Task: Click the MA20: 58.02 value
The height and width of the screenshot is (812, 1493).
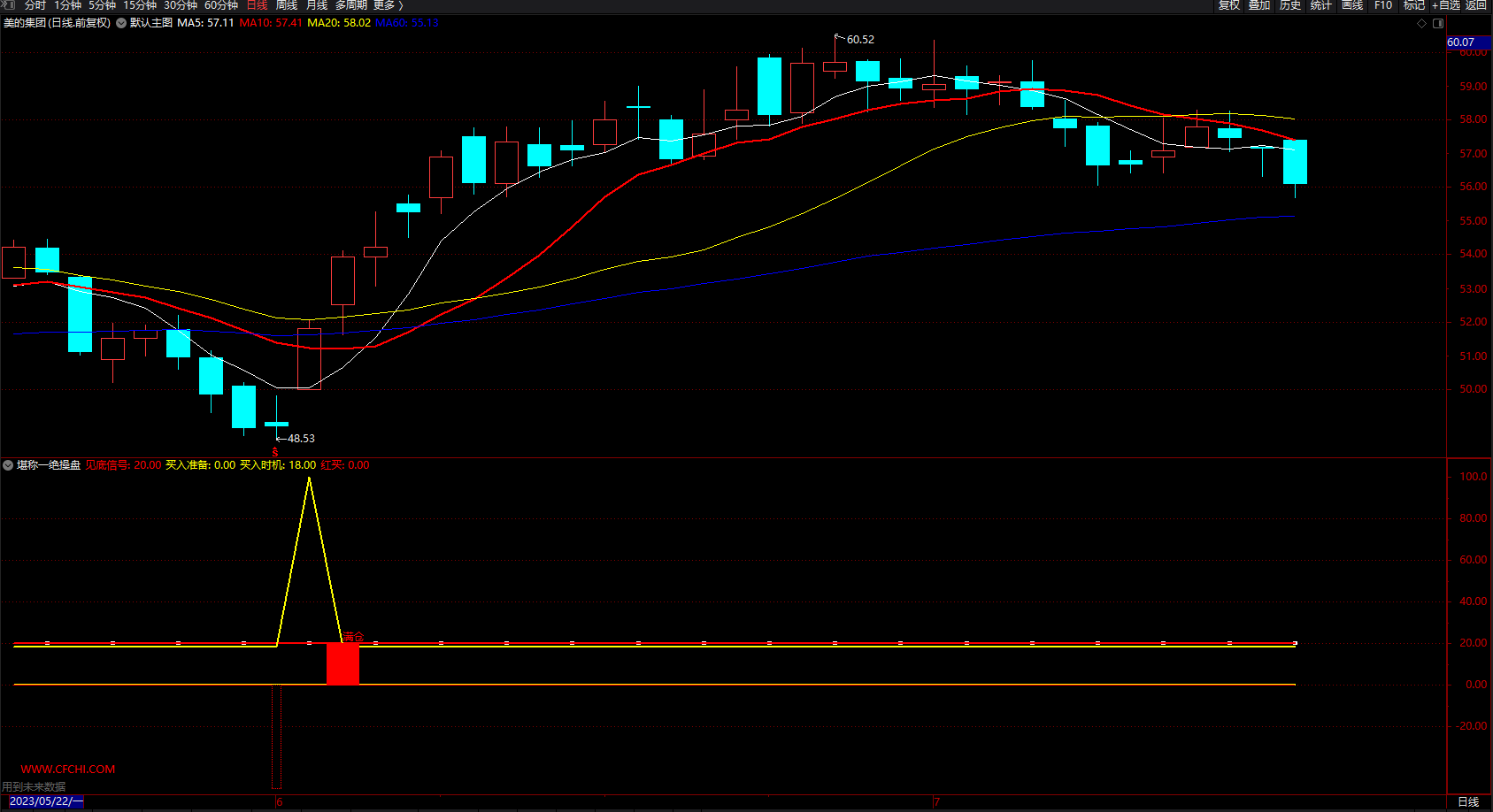Action: [339, 23]
